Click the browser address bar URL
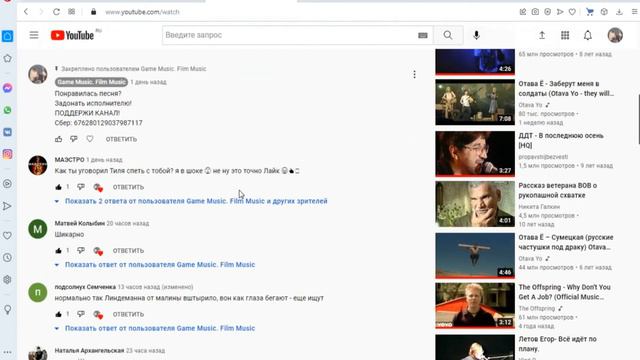The height and width of the screenshot is (360, 640). coord(142,12)
